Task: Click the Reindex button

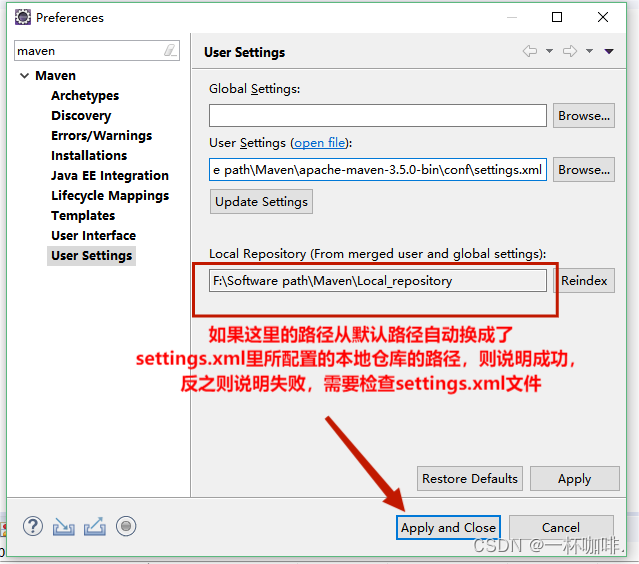Action: click(x=584, y=280)
